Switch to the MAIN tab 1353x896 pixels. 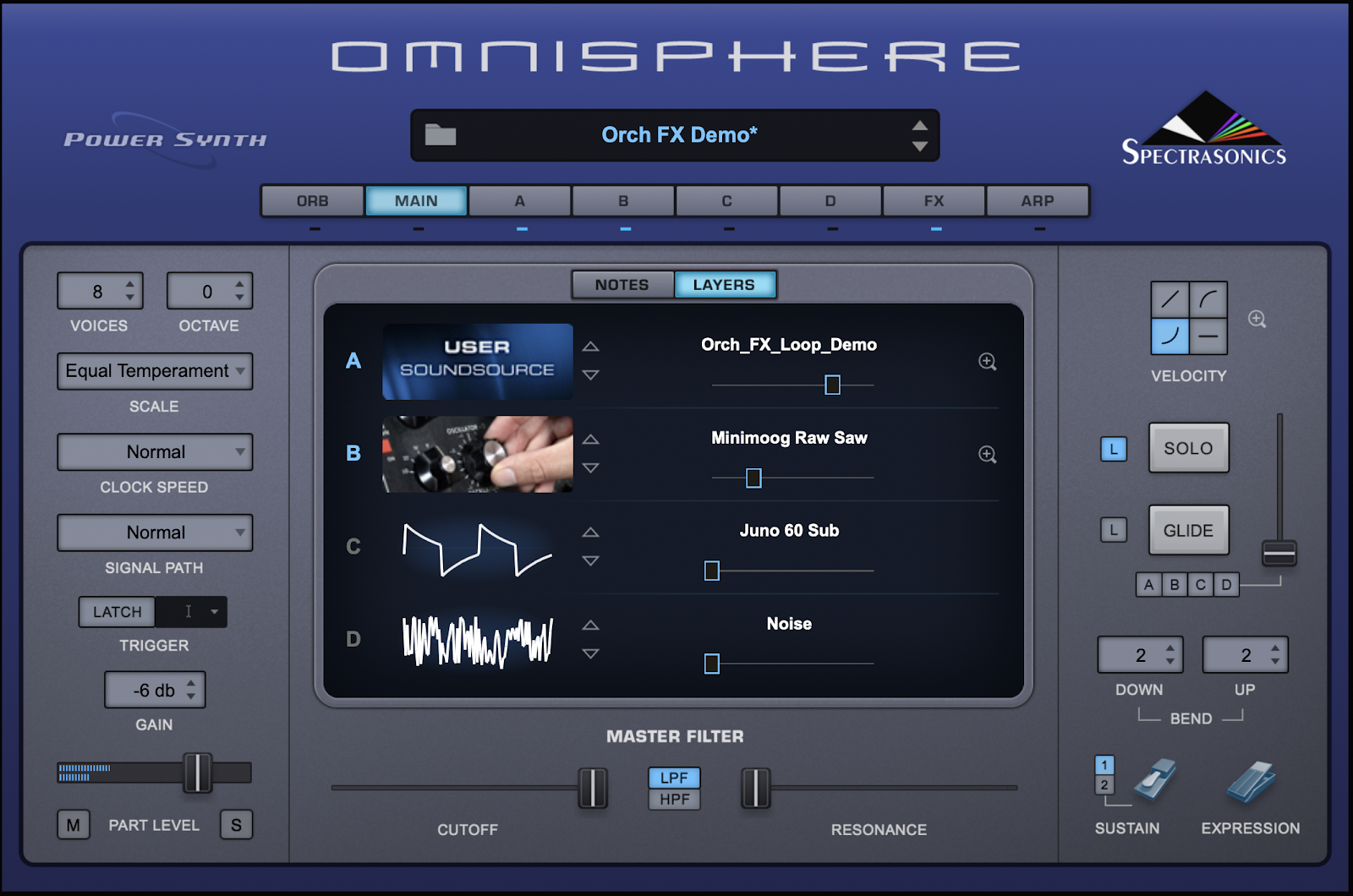(x=416, y=201)
